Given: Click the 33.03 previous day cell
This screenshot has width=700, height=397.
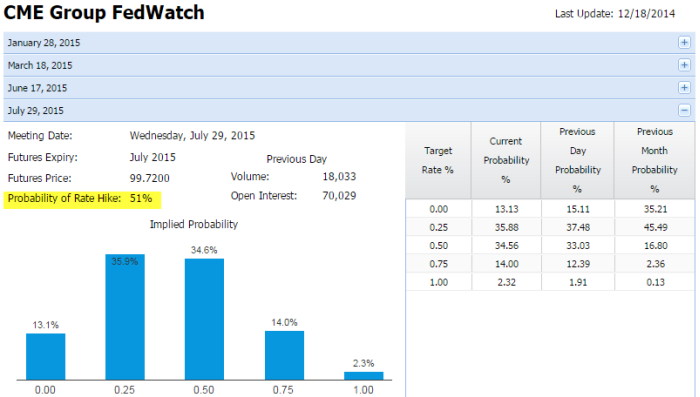Looking at the screenshot, I should click(x=578, y=246).
